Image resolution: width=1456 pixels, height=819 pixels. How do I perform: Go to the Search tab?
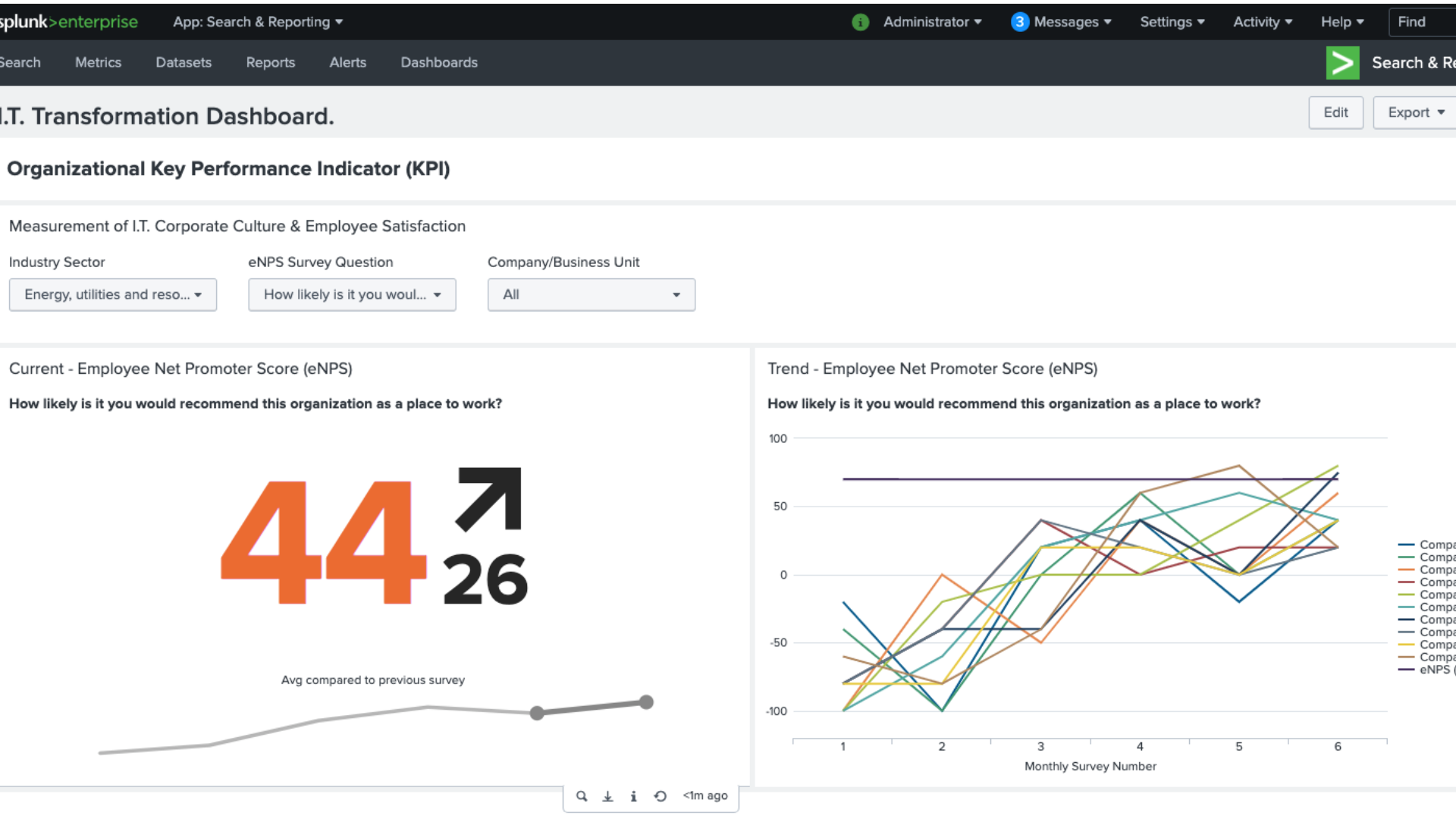click(x=20, y=62)
